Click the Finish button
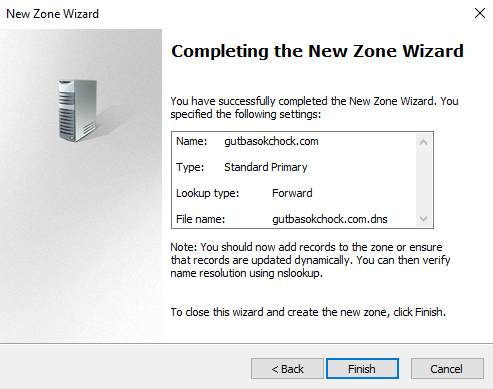The width and height of the screenshot is (493, 389). pos(362,369)
